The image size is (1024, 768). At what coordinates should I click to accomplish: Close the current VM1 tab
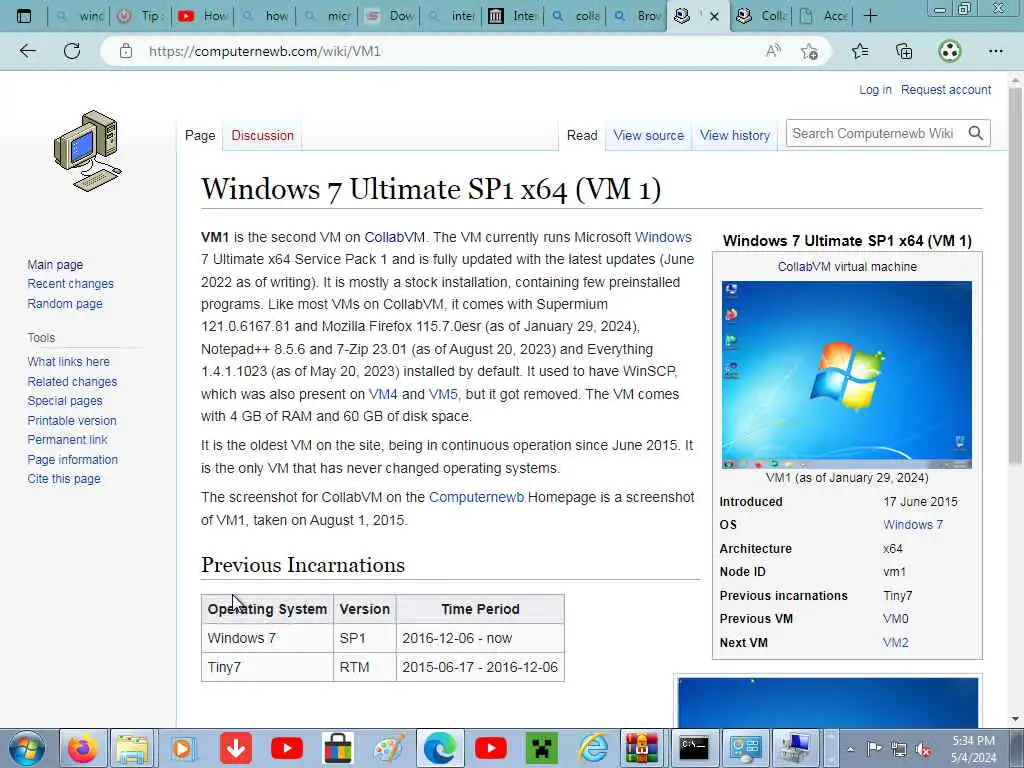714,16
